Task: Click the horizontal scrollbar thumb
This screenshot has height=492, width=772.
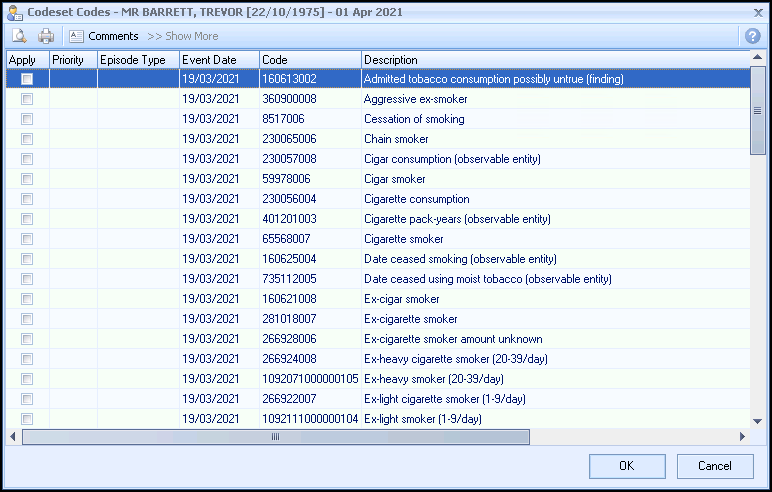Action: point(275,437)
